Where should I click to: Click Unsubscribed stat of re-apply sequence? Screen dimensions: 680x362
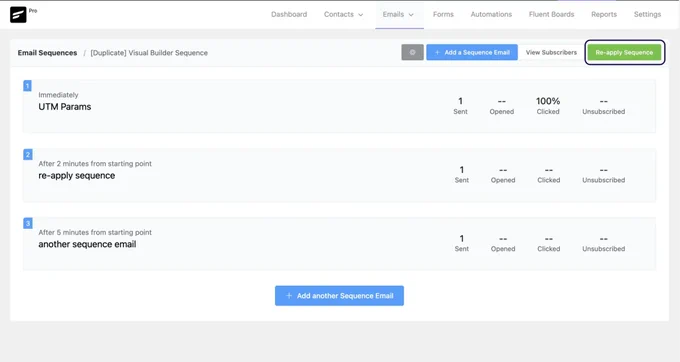point(604,174)
